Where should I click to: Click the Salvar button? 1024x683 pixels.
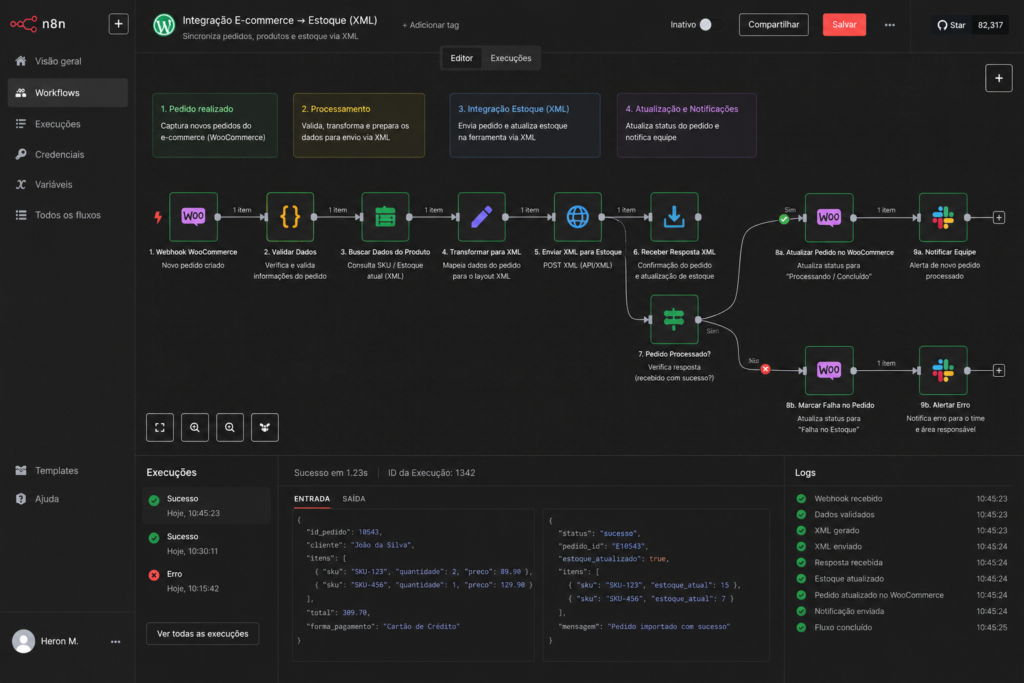click(844, 24)
